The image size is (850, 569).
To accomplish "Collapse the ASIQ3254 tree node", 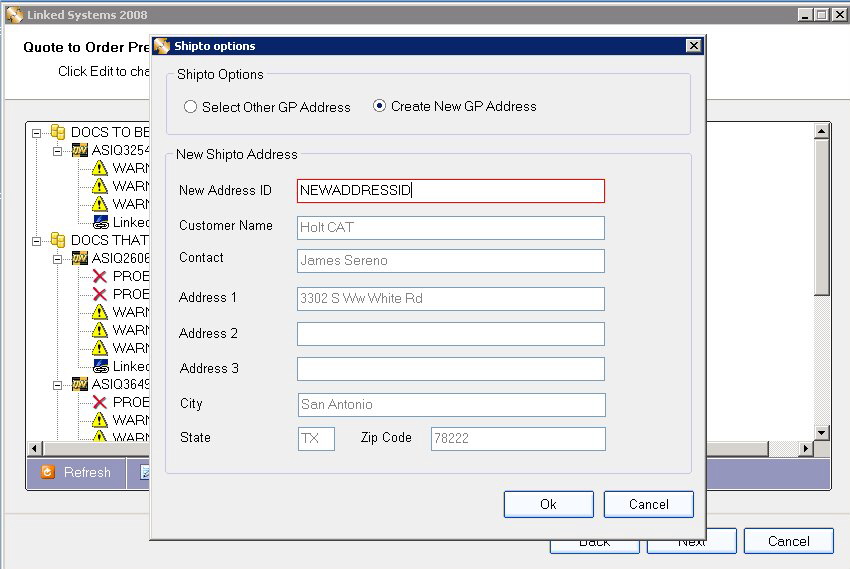I will click(57, 151).
